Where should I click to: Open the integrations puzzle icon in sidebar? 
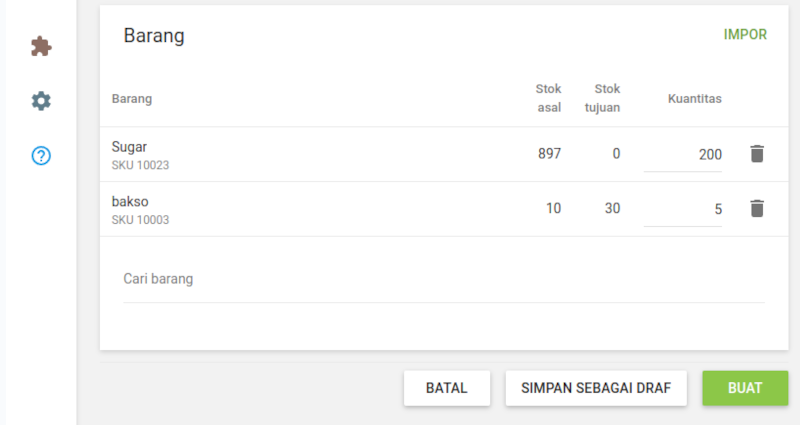pyautogui.click(x=41, y=46)
